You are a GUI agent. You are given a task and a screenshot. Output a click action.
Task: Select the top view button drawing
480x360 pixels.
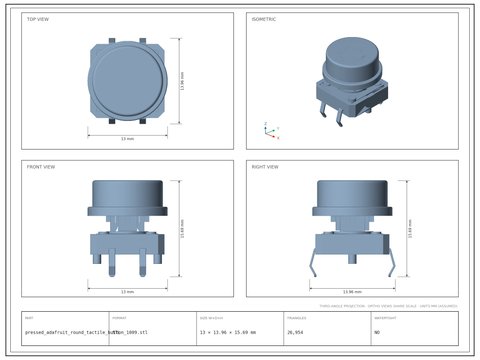coord(127,81)
